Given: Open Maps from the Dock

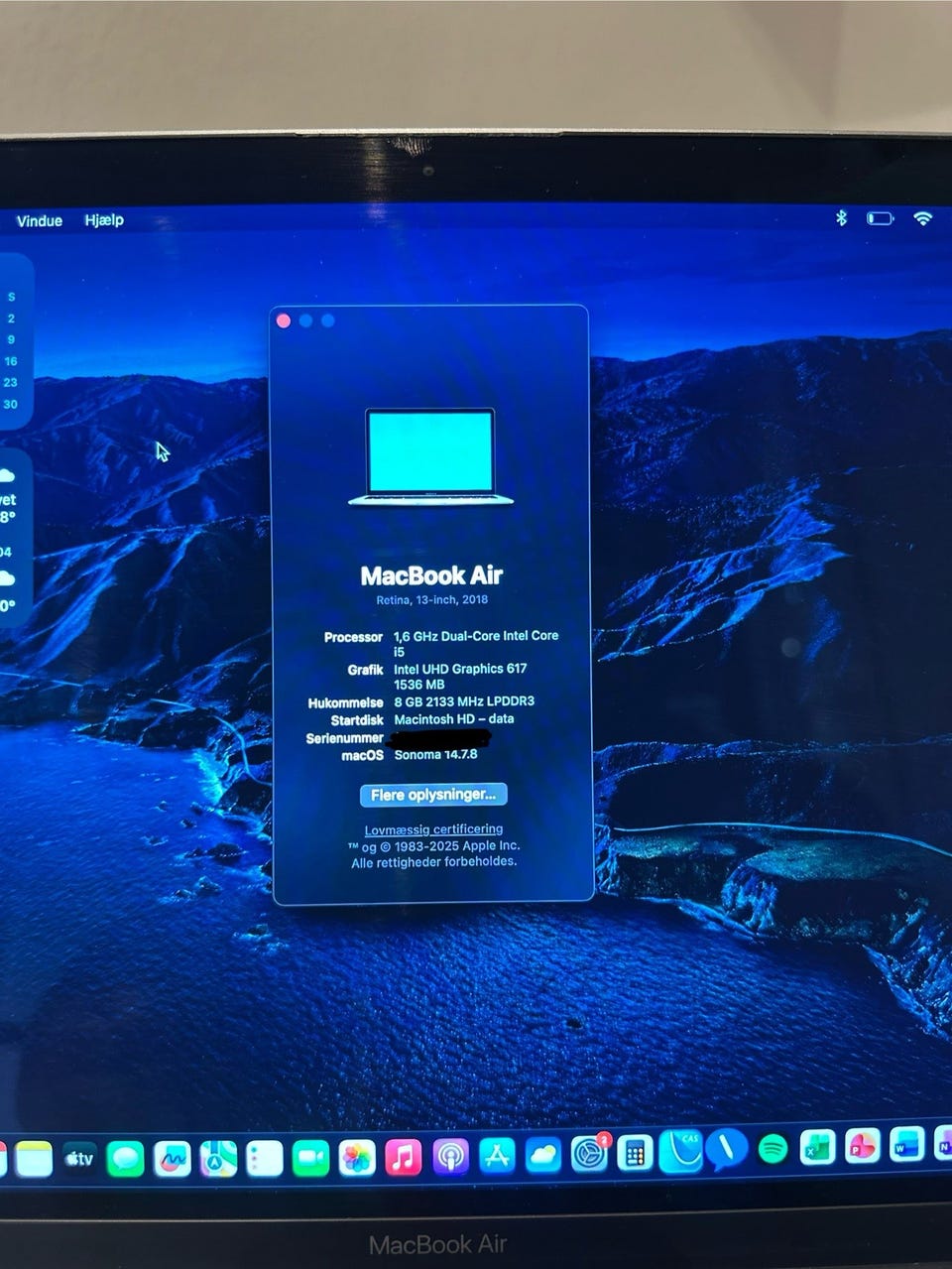Looking at the screenshot, I should [x=218, y=1158].
